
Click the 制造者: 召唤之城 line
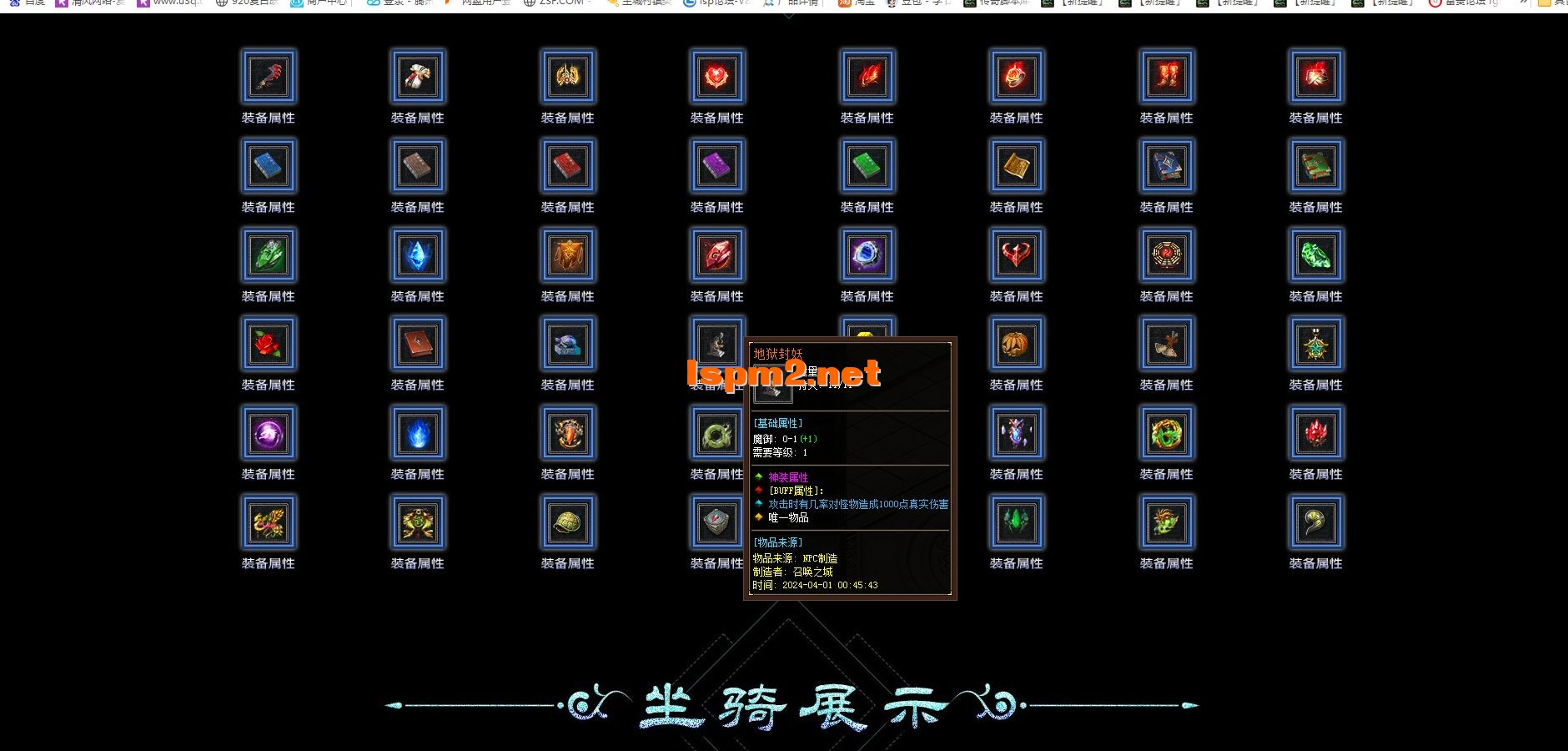[x=792, y=572]
